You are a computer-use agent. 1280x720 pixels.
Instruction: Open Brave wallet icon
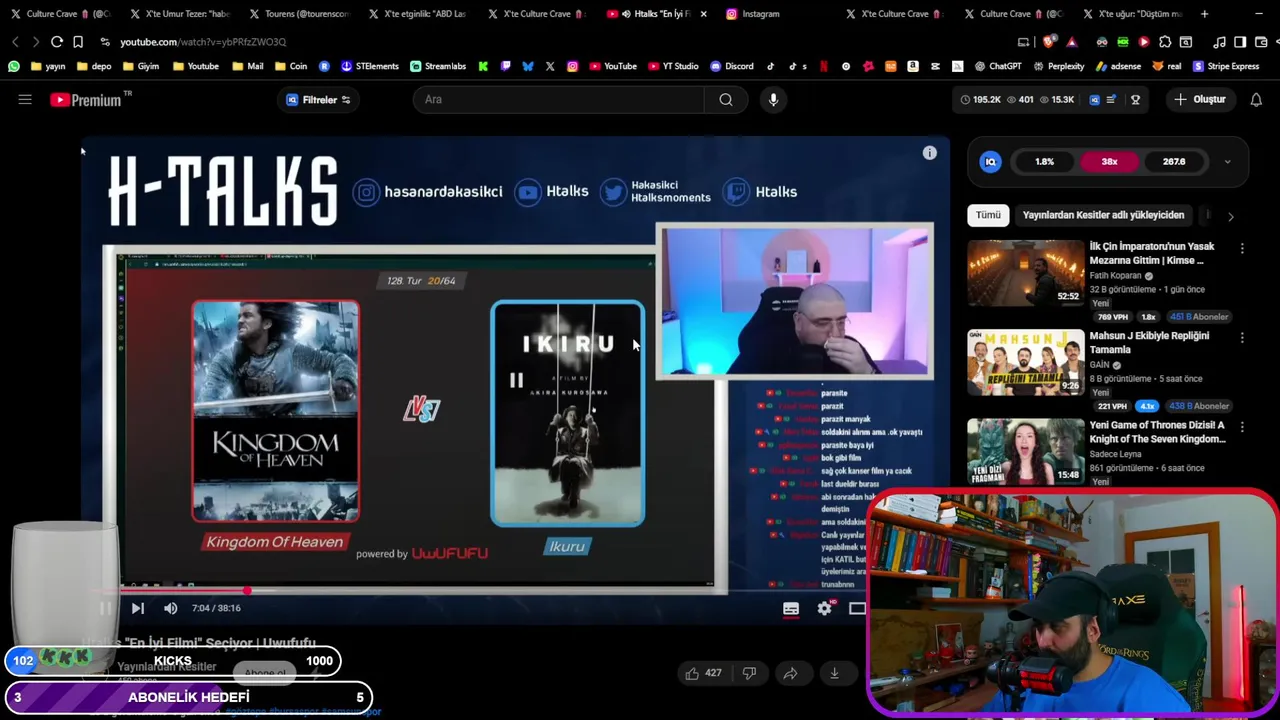(x=1260, y=42)
